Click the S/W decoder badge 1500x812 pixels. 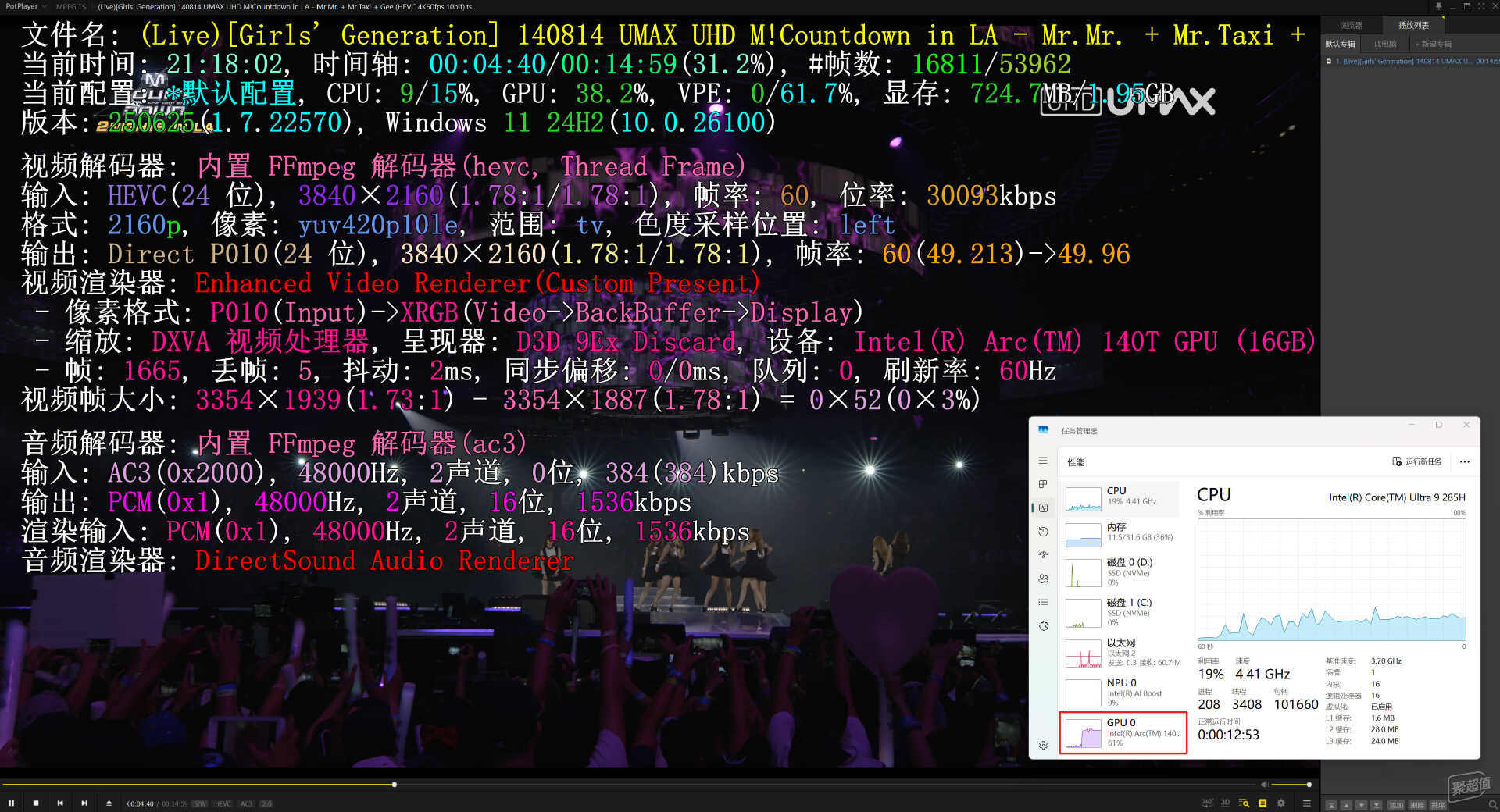coord(200,803)
